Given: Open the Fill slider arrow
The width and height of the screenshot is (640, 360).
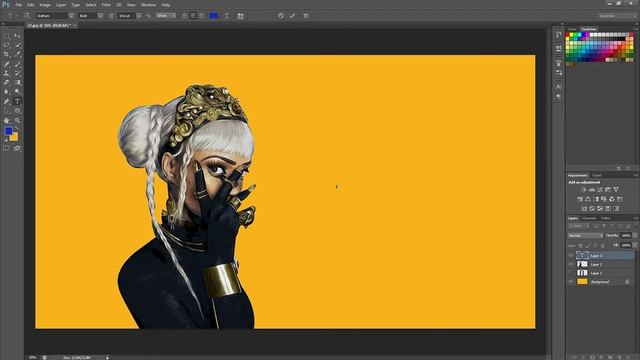Looking at the screenshot, I should 635,245.
